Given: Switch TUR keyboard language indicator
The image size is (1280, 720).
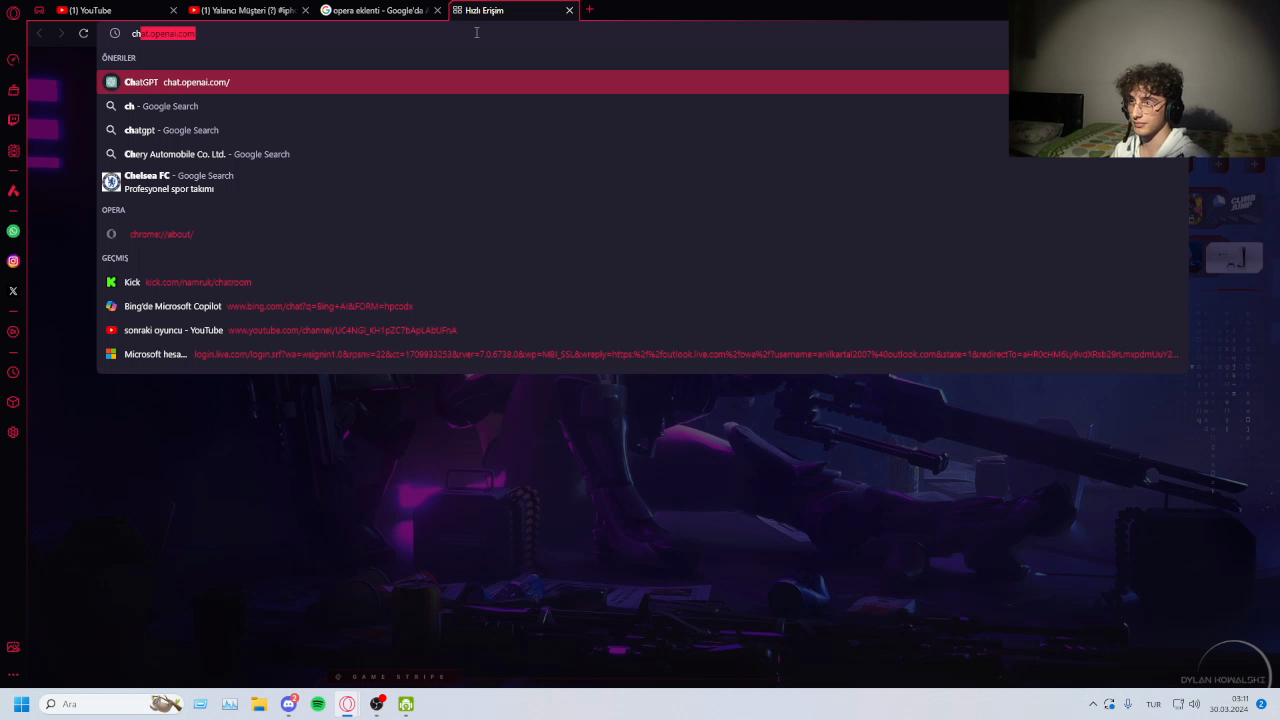Looking at the screenshot, I should point(1153,704).
